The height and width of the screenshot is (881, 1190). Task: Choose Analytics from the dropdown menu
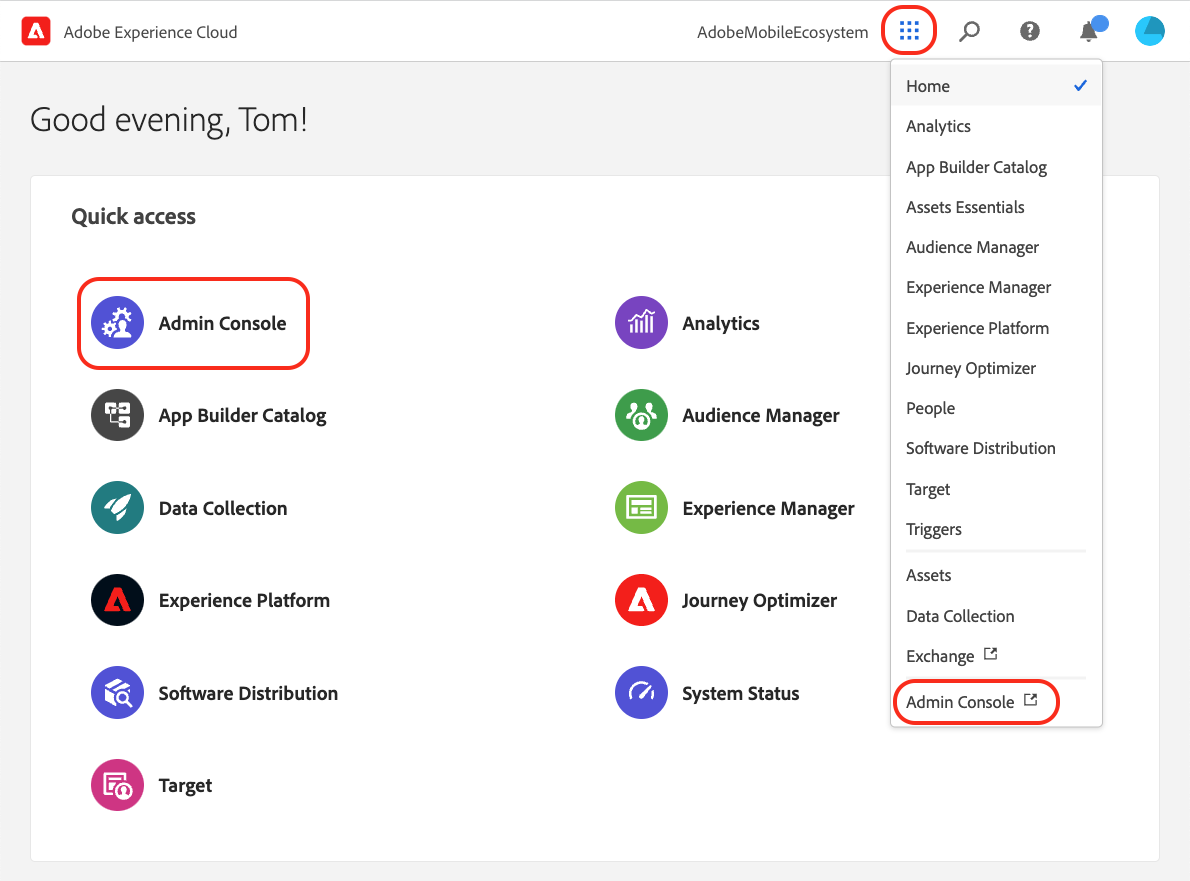996,127
